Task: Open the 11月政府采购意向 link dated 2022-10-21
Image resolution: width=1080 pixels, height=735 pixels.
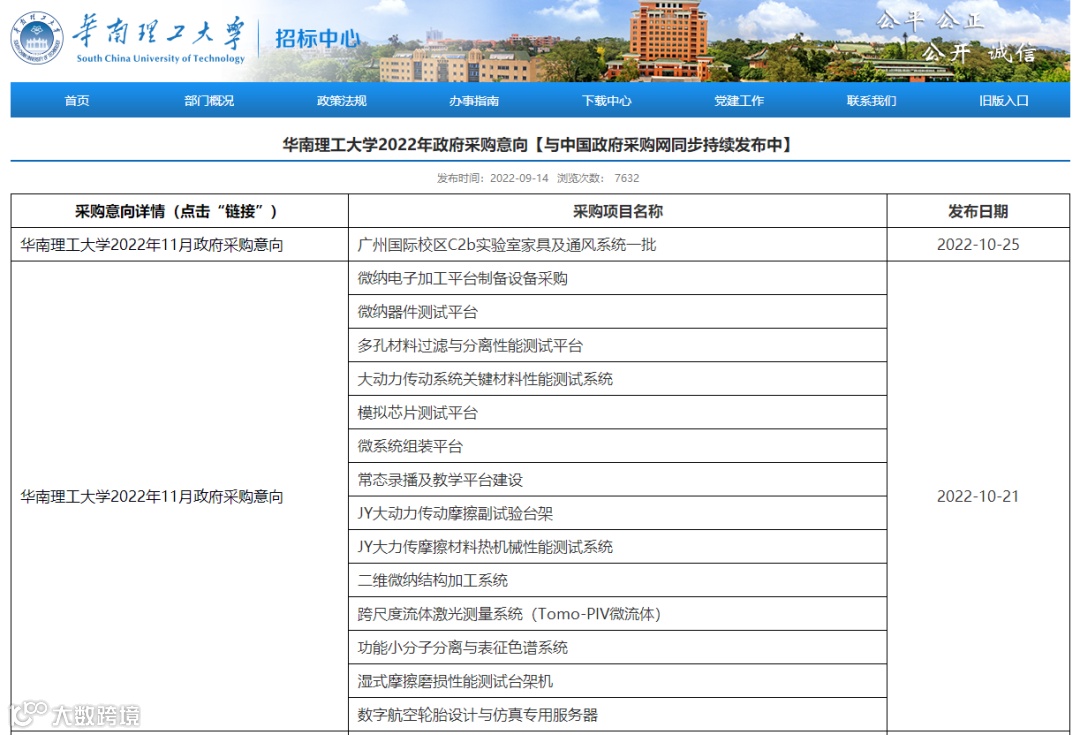Action: 152,497
